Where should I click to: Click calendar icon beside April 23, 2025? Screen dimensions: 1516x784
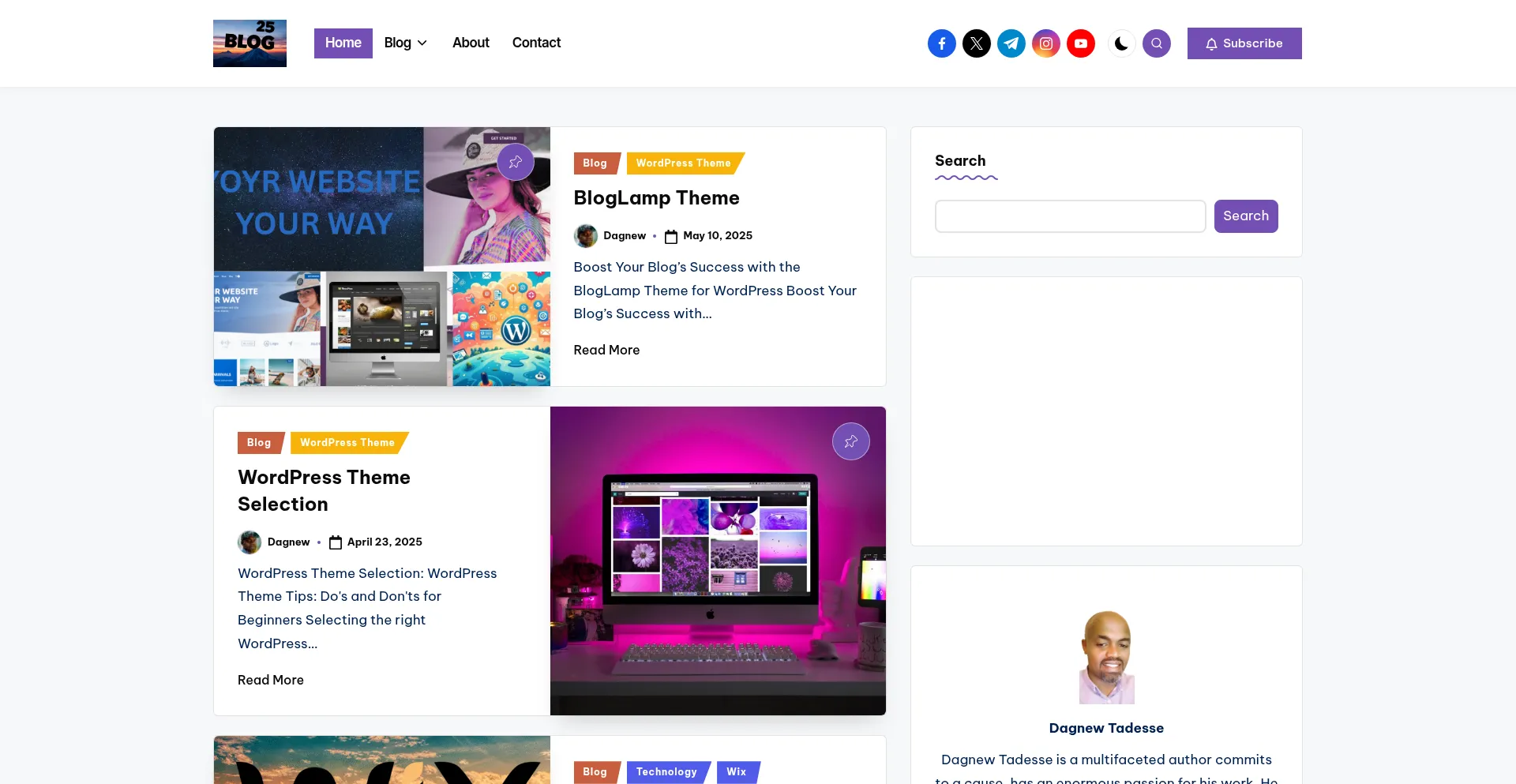coord(336,542)
